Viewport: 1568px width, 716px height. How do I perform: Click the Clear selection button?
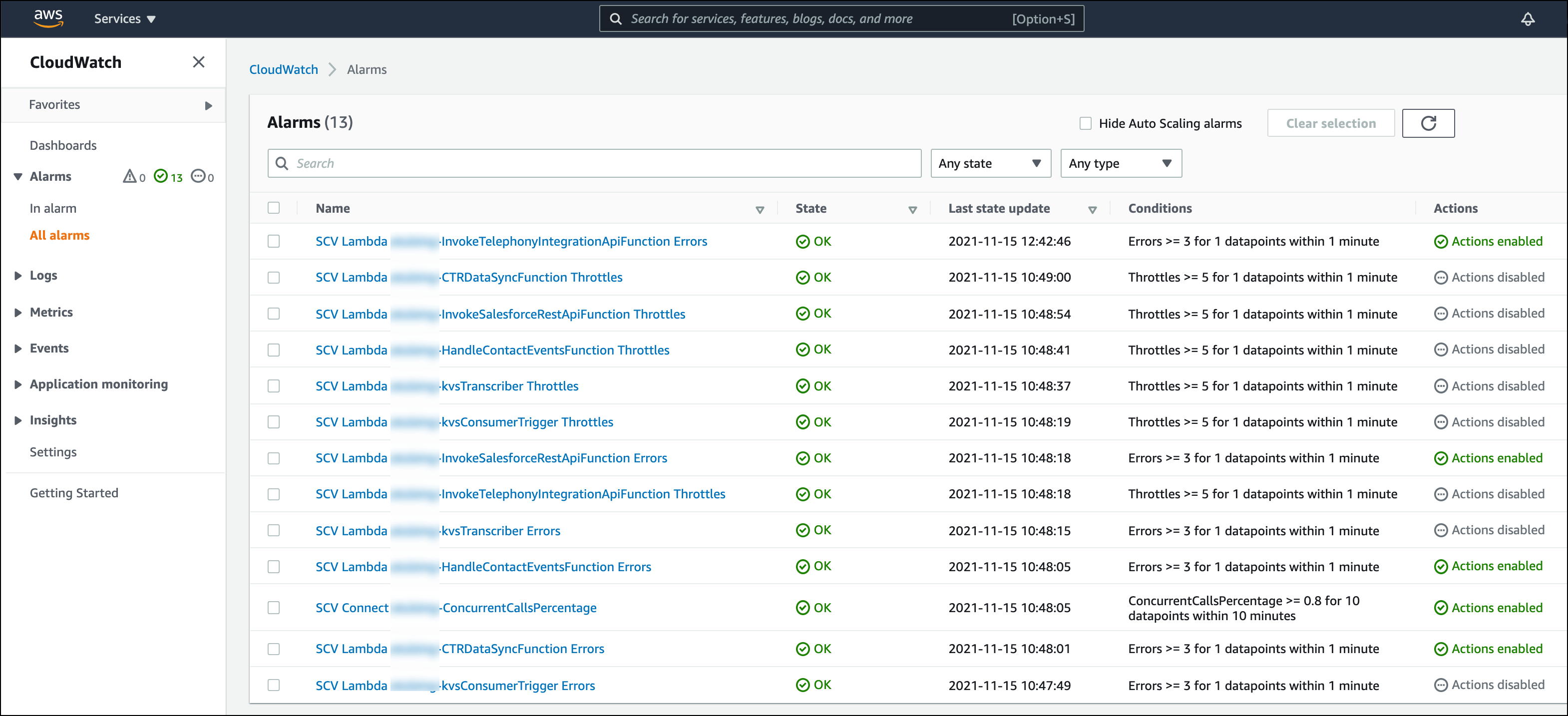[1331, 124]
